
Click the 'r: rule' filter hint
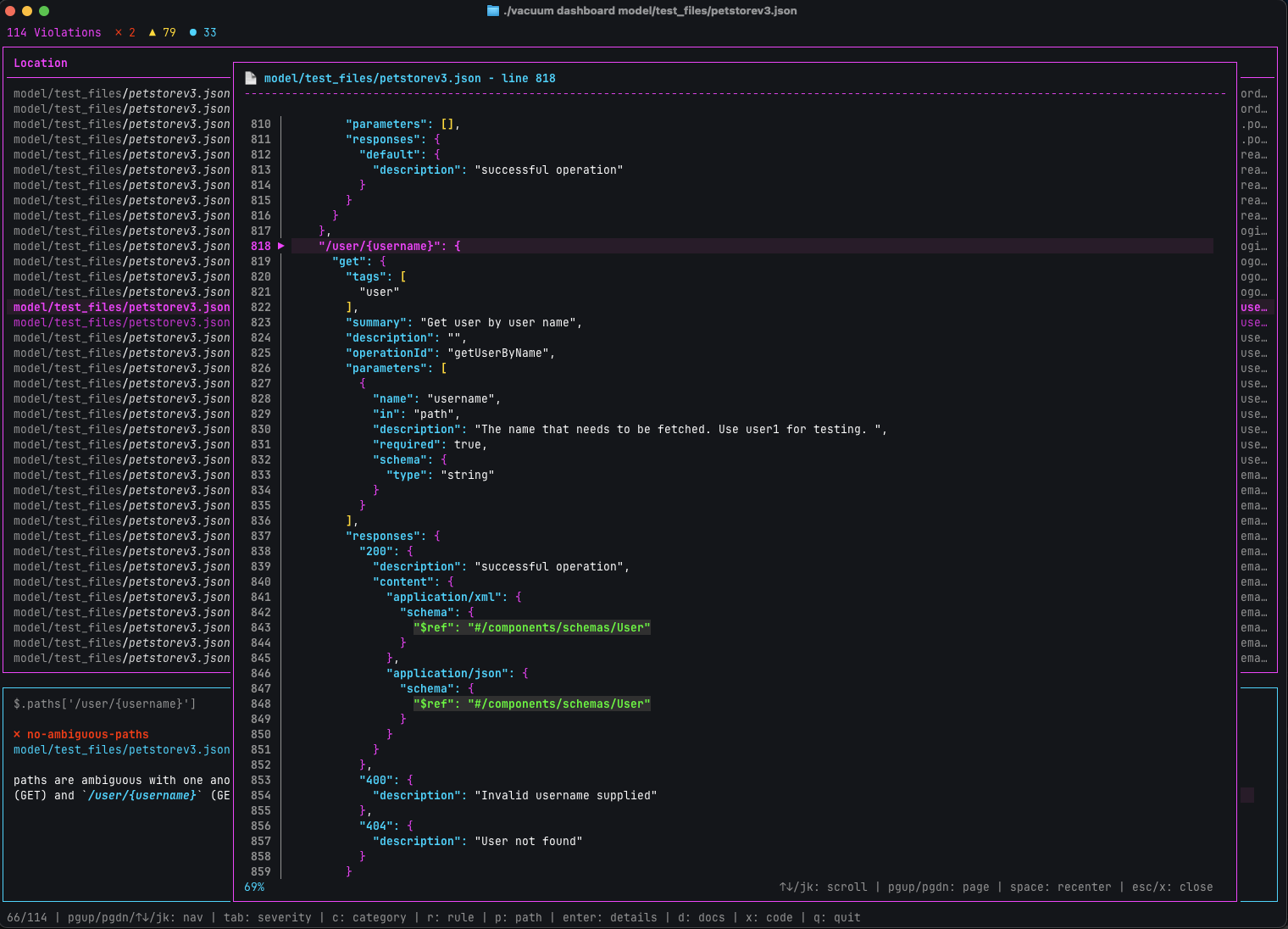[x=451, y=917]
